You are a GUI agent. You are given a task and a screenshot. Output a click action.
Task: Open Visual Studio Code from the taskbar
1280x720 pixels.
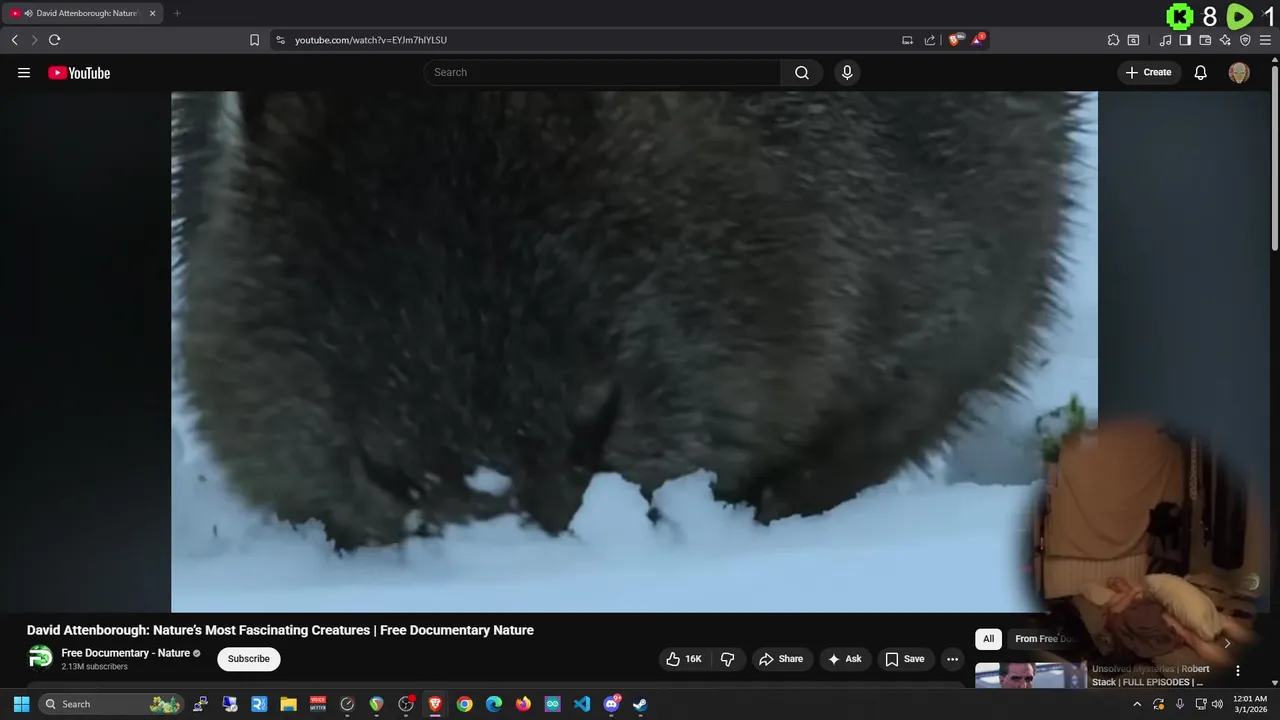tap(582, 704)
